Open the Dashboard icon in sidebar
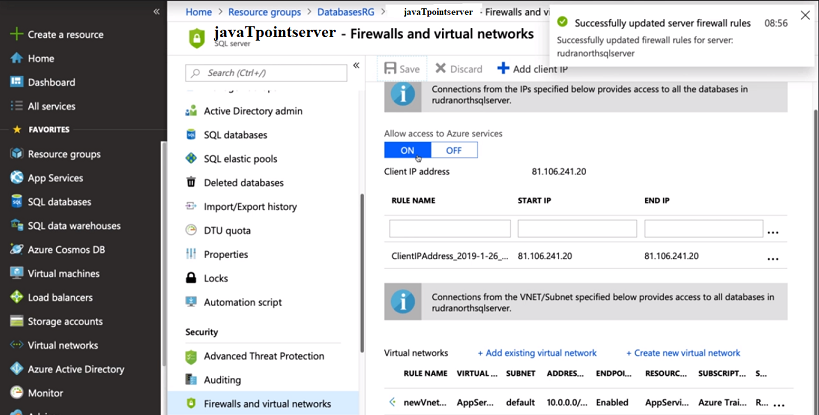 pos(17,82)
